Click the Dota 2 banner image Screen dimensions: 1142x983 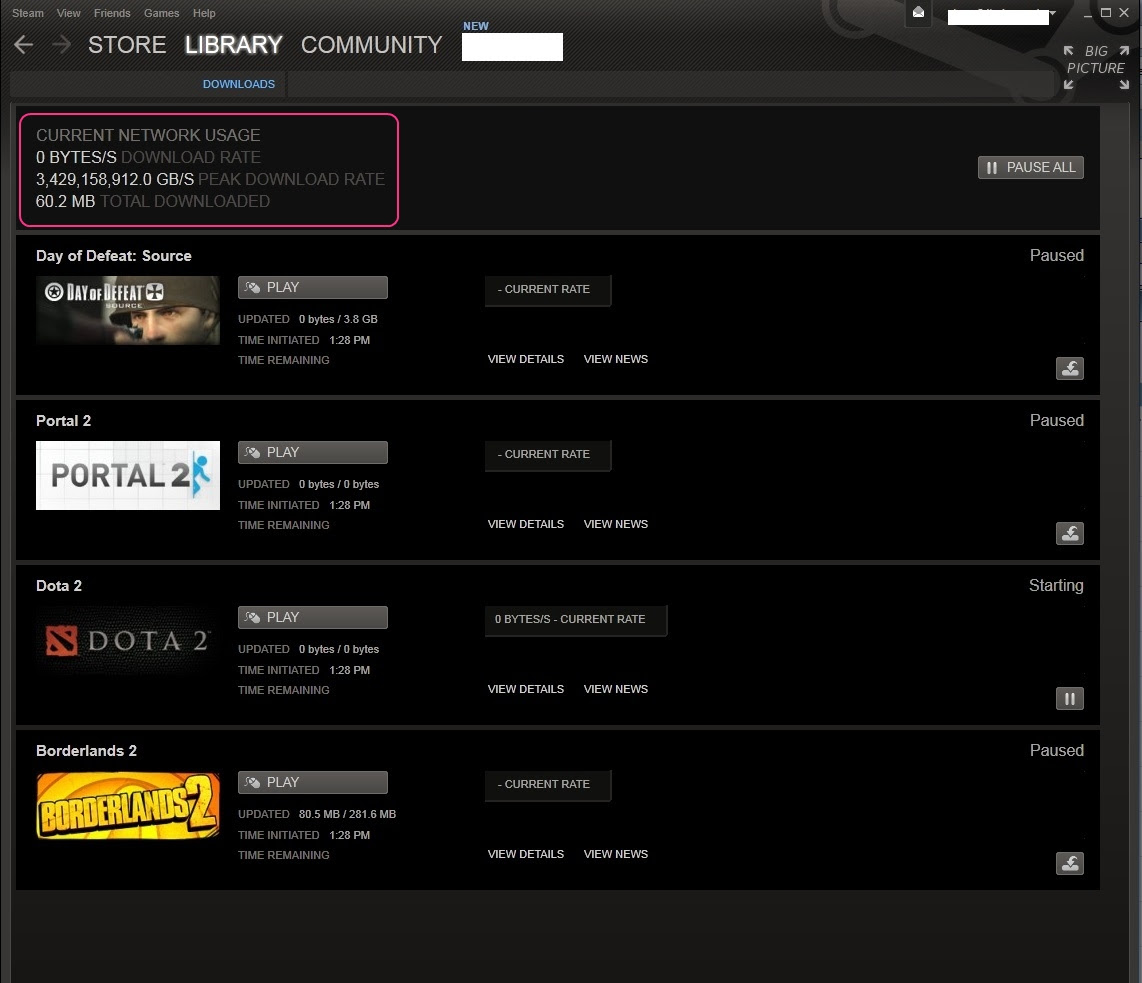point(127,640)
